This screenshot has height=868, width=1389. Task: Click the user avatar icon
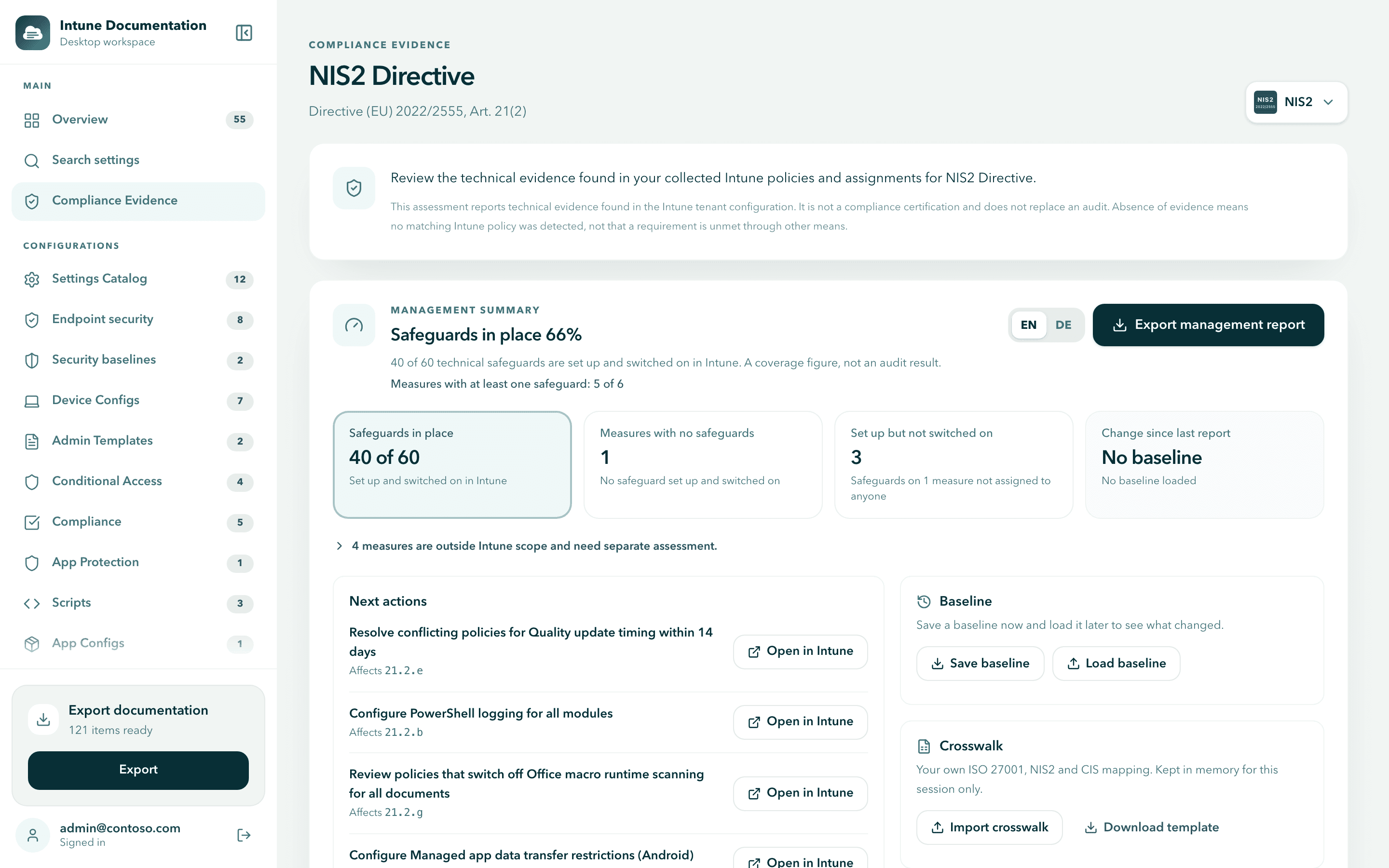click(33, 835)
